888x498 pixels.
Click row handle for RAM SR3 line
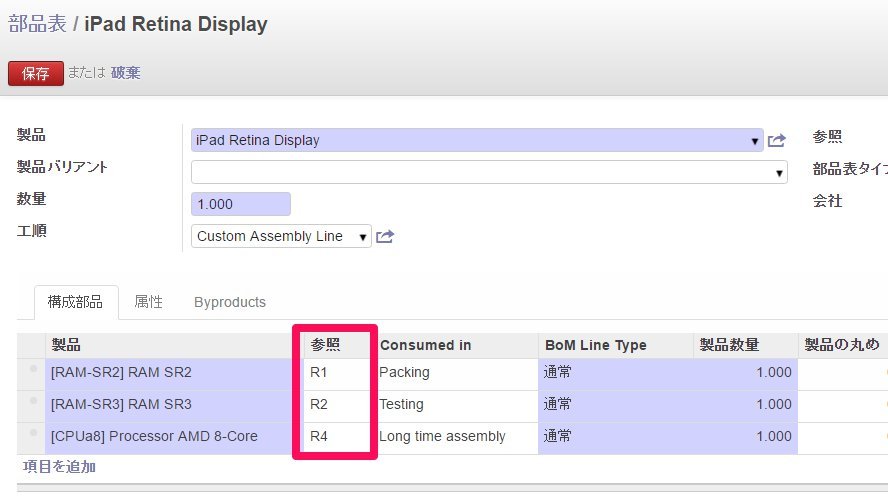click(x=33, y=401)
